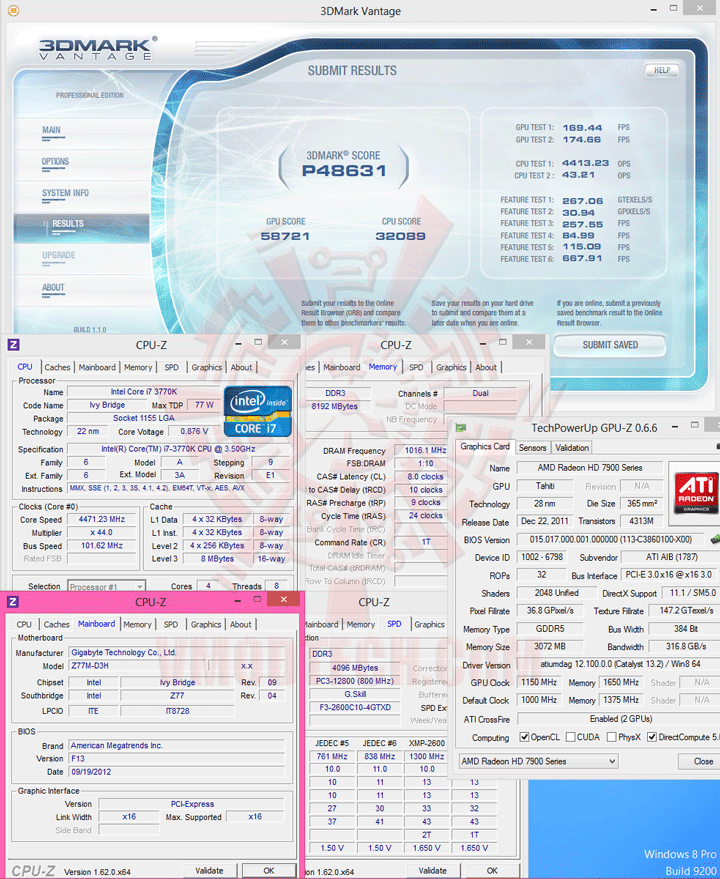The image size is (720, 879).
Task: Select SPD tab in top-left CPU-Z window
Action: (x=172, y=367)
